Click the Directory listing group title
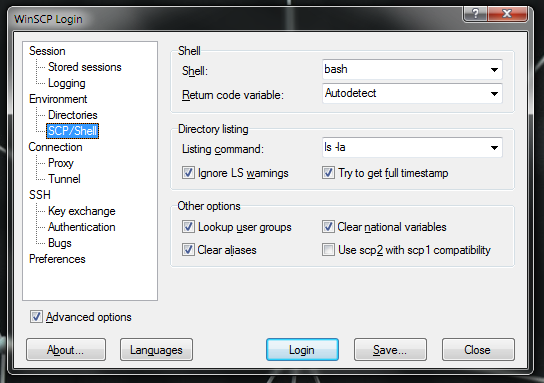This screenshot has height=383, width=544. pos(213,129)
